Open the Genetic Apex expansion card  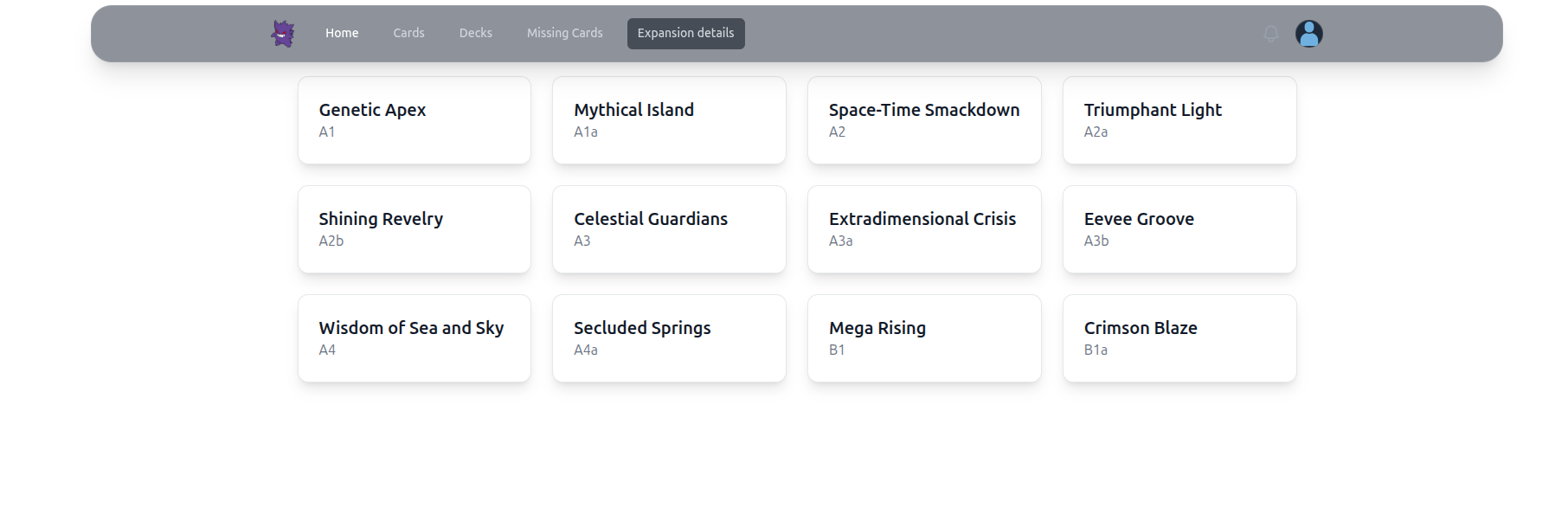[x=414, y=120]
